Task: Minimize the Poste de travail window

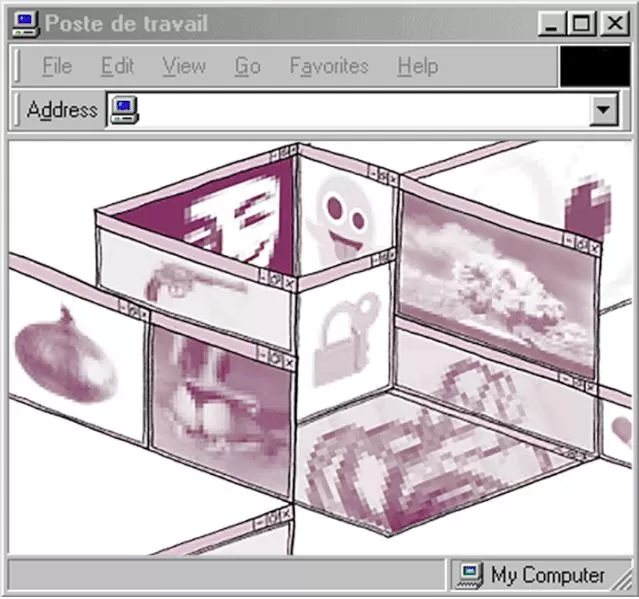Action: 551,23
